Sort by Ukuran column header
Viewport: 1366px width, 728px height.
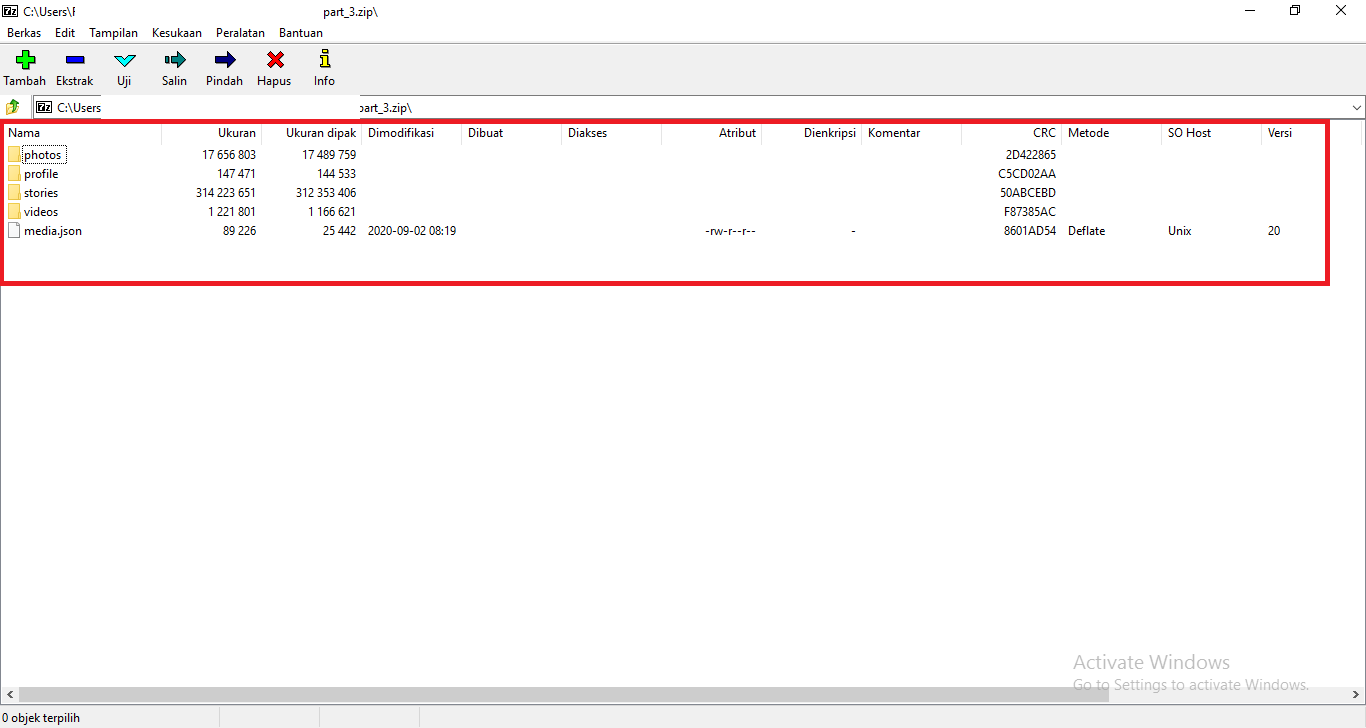click(212, 133)
